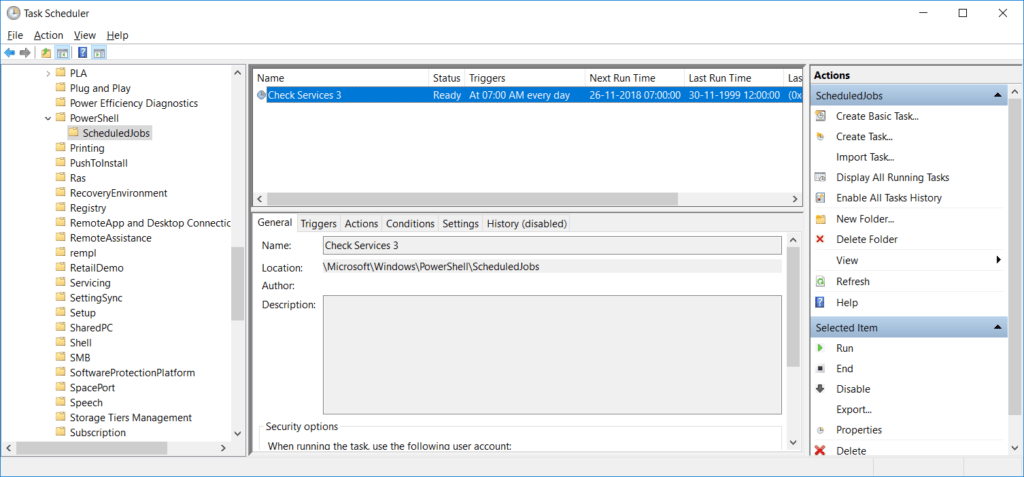Click the blue Help toolbar icon
1024x477 pixels.
tap(82, 53)
